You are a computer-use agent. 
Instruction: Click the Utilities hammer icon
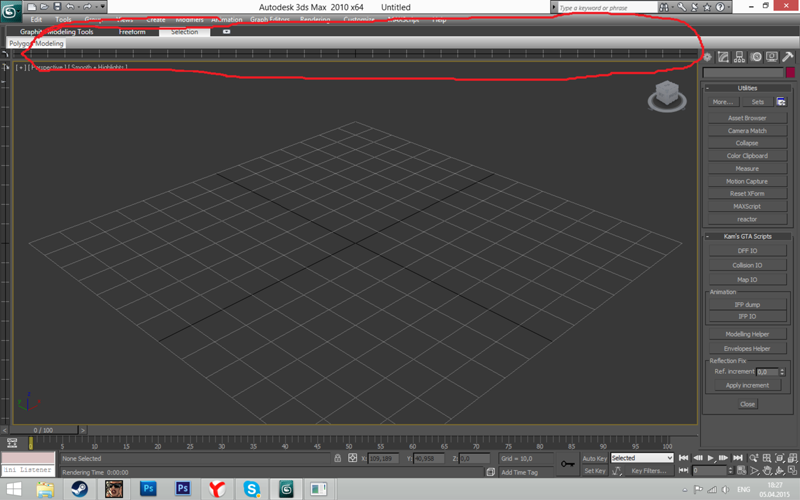tap(788, 57)
